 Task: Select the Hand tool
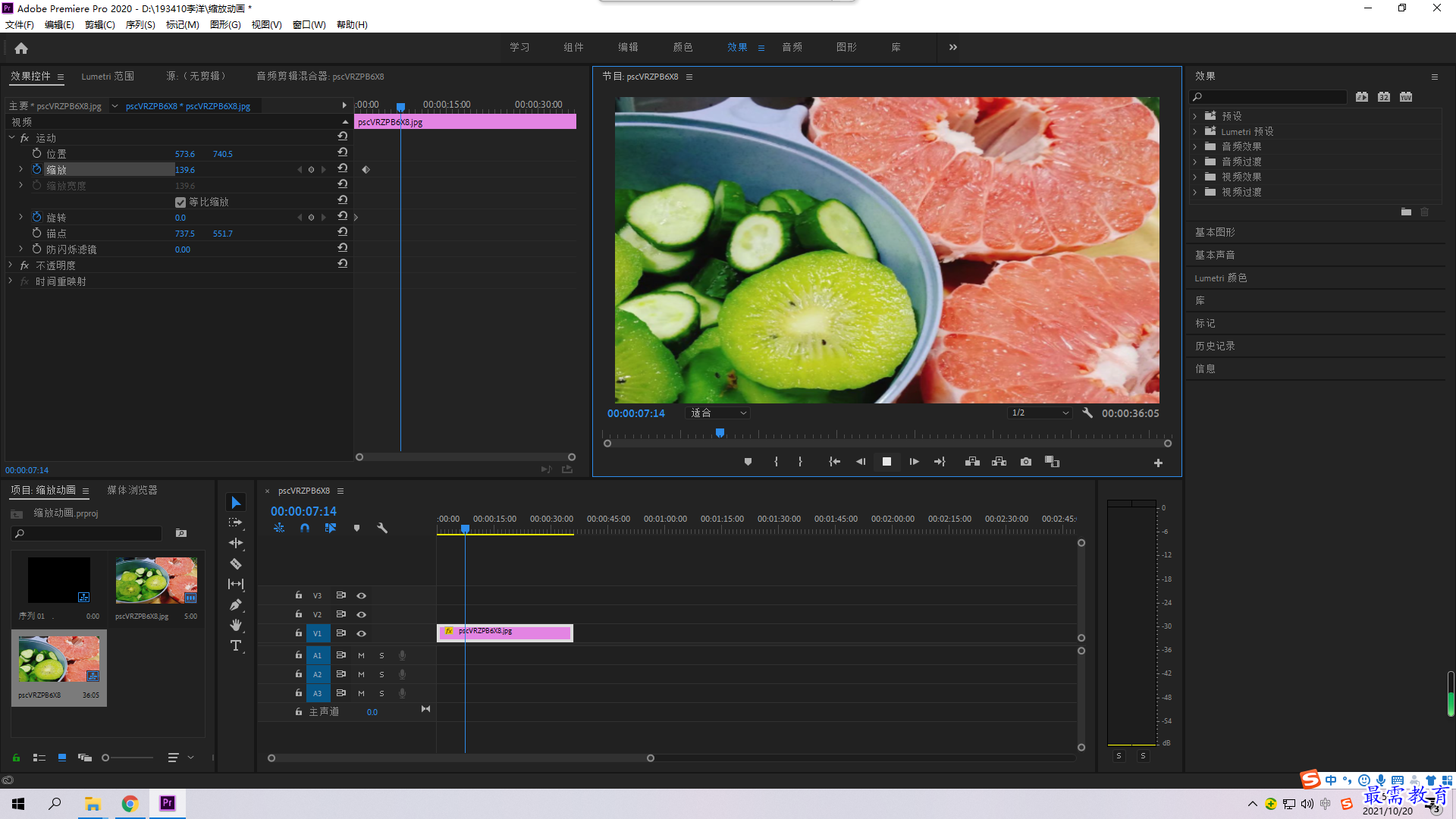click(x=236, y=625)
